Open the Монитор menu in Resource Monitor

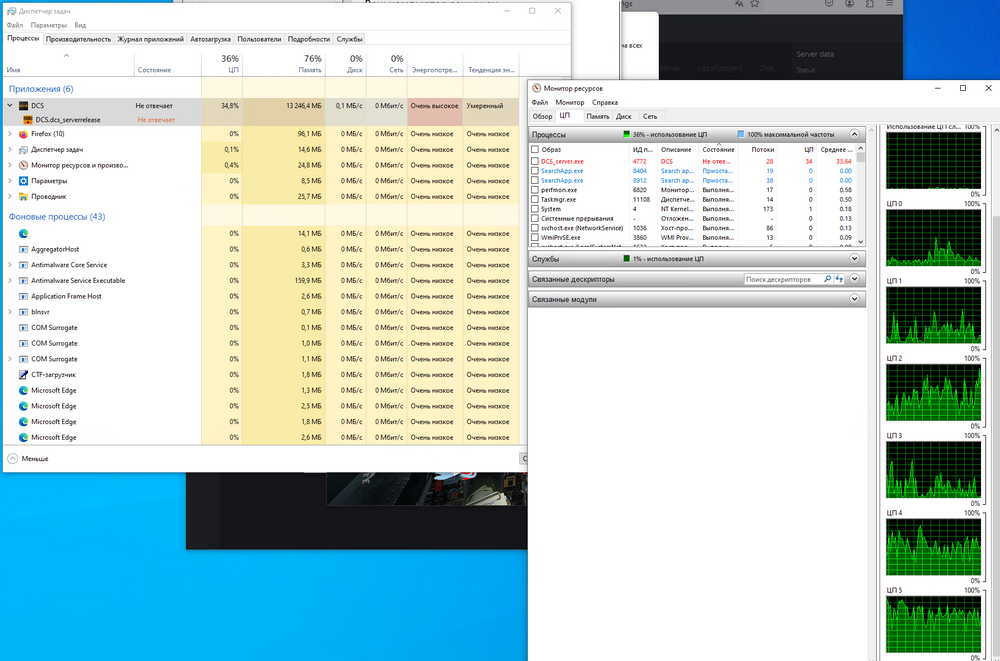pos(570,102)
